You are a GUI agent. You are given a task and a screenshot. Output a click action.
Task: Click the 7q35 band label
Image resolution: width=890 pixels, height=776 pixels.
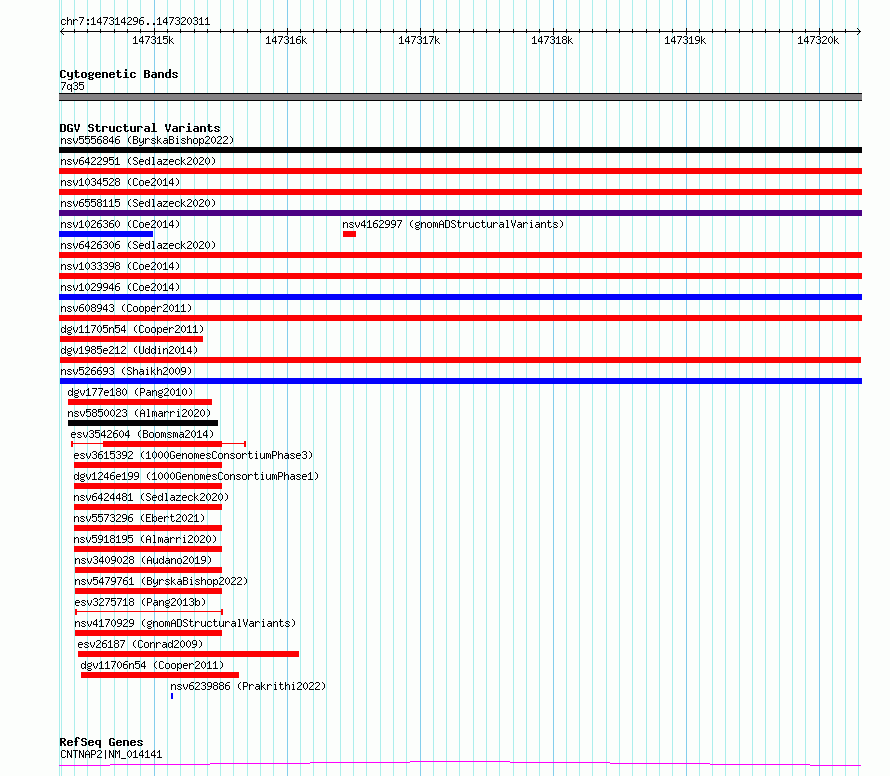(72, 86)
